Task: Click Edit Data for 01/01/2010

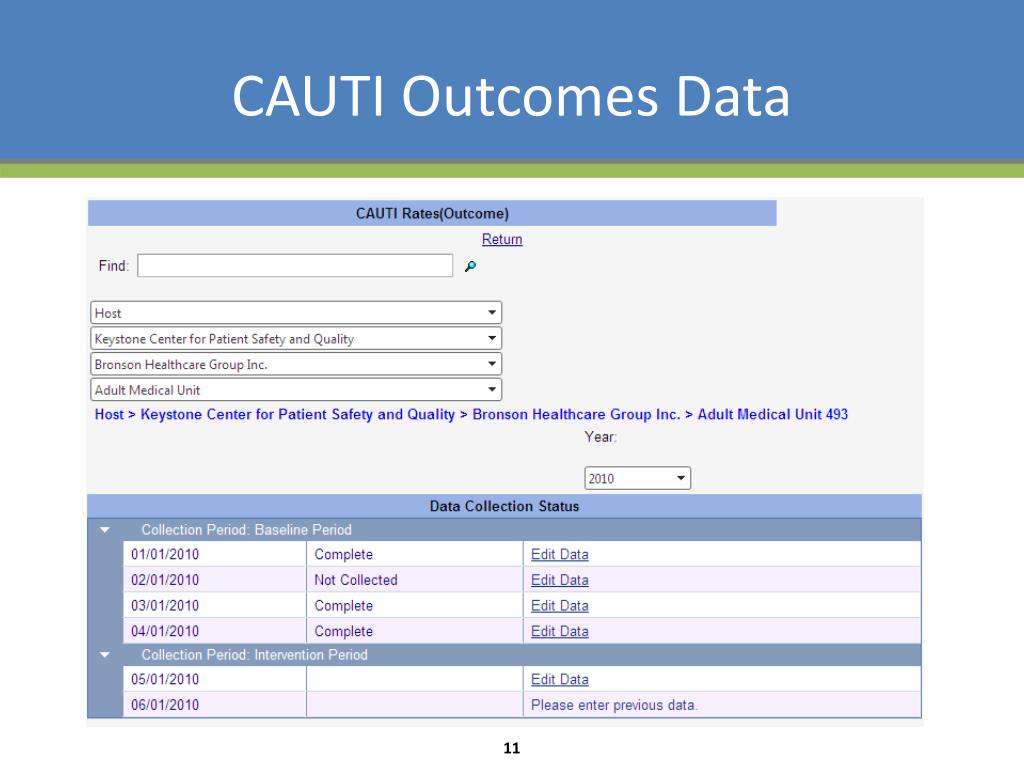Action: (x=560, y=554)
